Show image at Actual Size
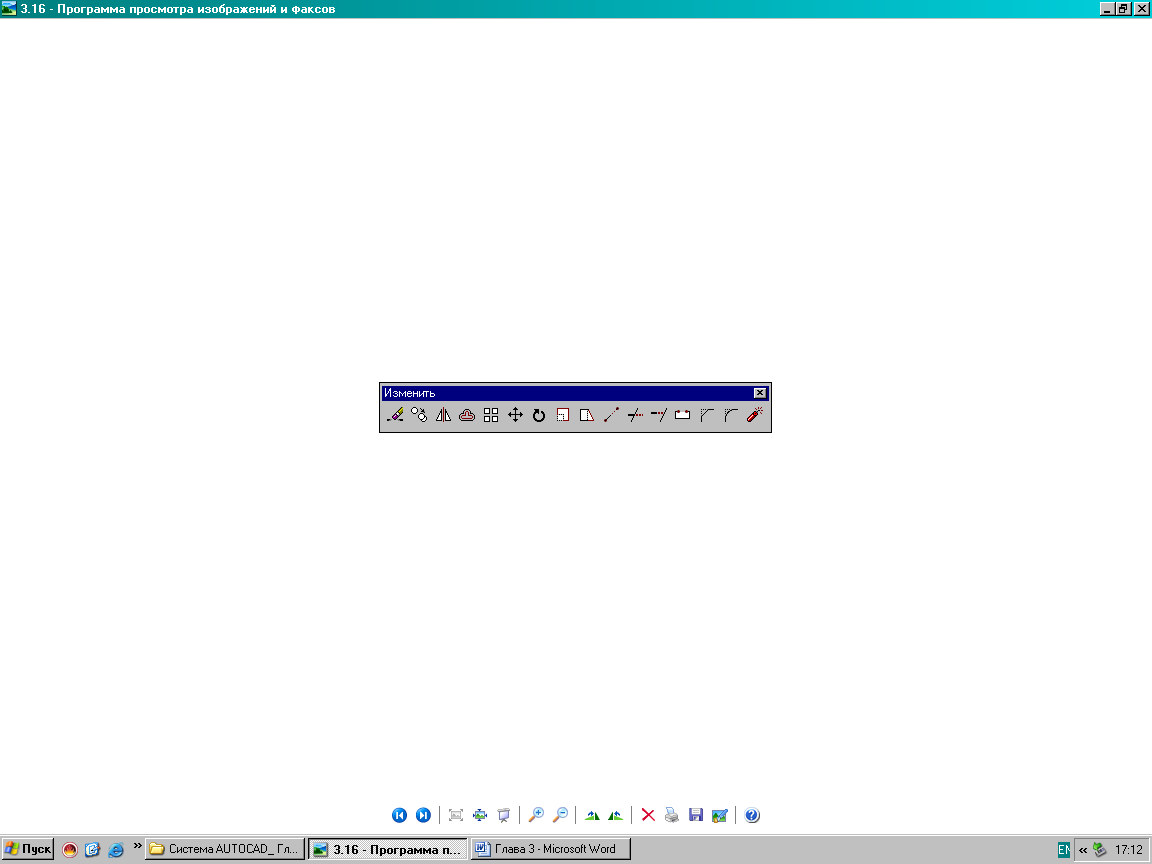This screenshot has height=864, width=1152. (x=480, y=815)
